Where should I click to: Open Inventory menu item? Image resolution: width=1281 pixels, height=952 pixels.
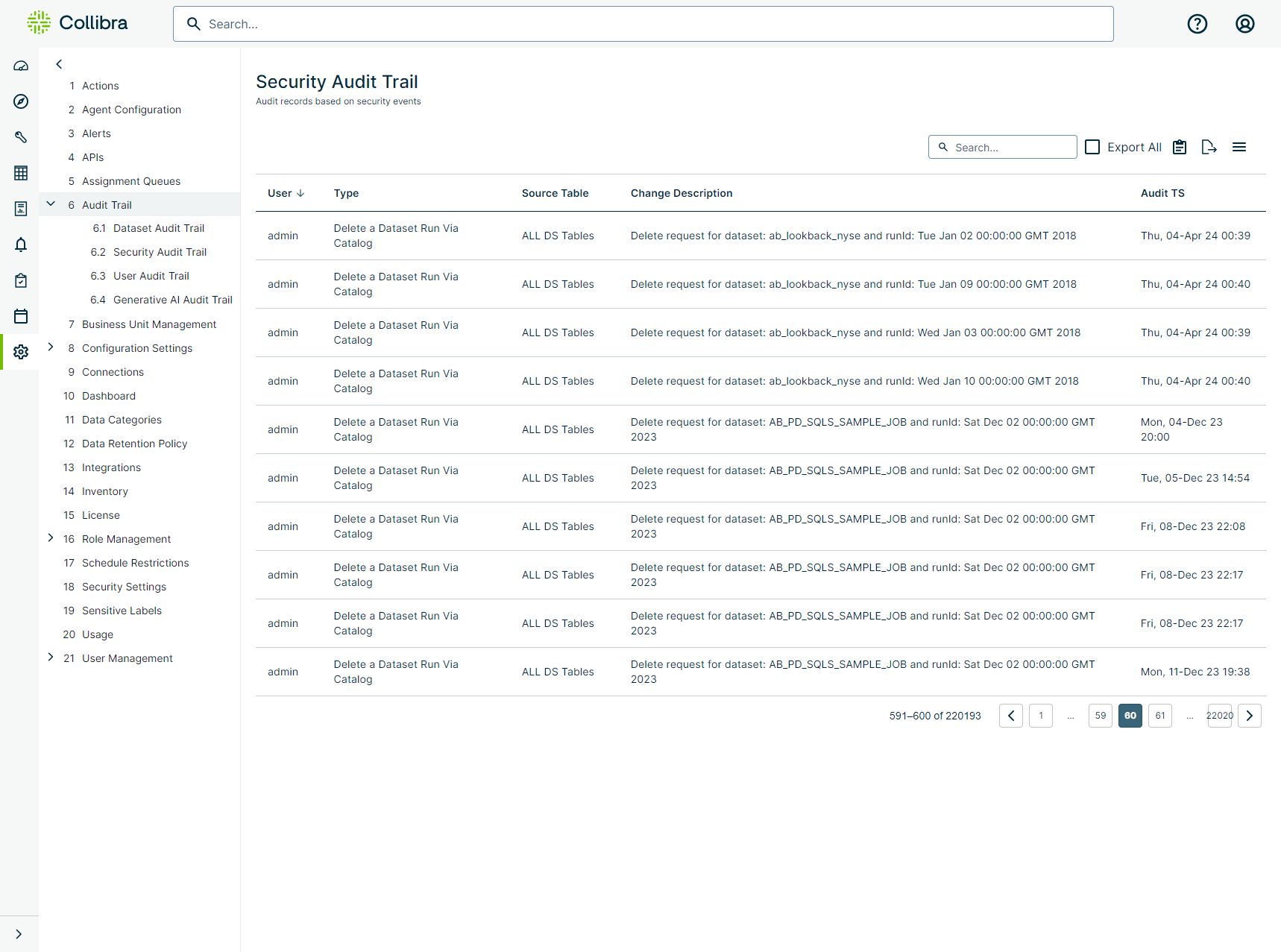click(x=105, y=491)
